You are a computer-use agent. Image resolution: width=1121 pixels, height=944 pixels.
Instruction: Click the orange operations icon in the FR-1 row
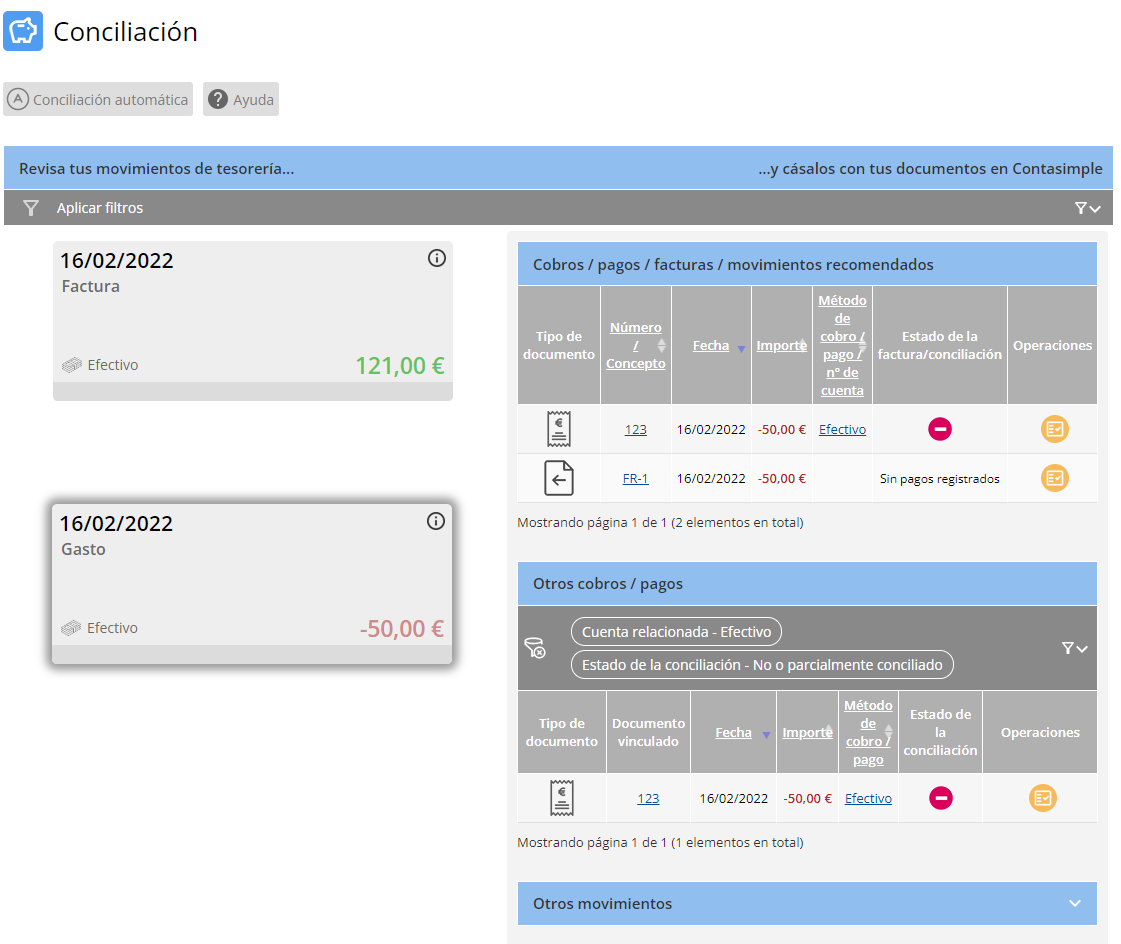click(x=1054, y=478)
